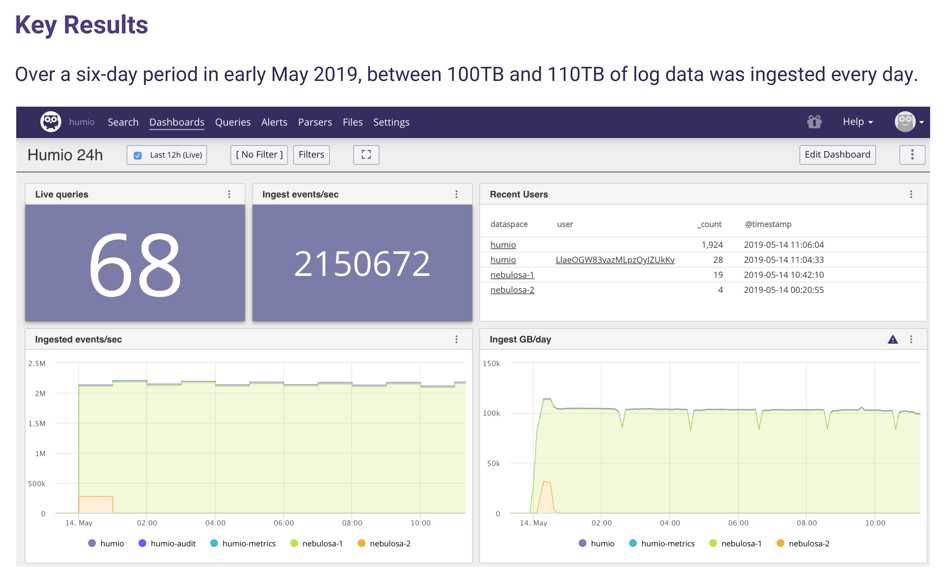Screen dimensions: 950x581
Task: Click the user avatar icon
Action: click(905, 122)
